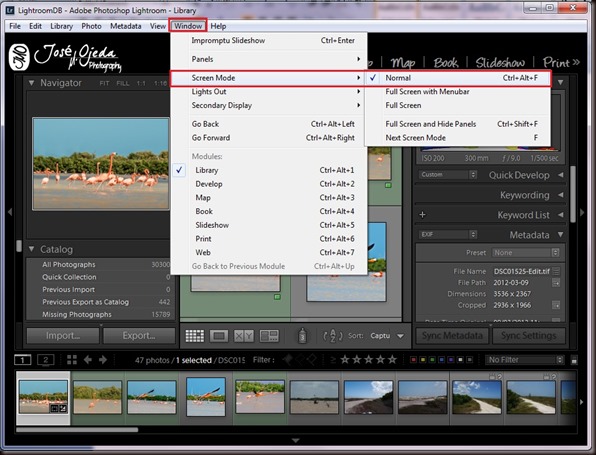Open the Lights Out submenu
596x455 pixels.
(269, 92)
